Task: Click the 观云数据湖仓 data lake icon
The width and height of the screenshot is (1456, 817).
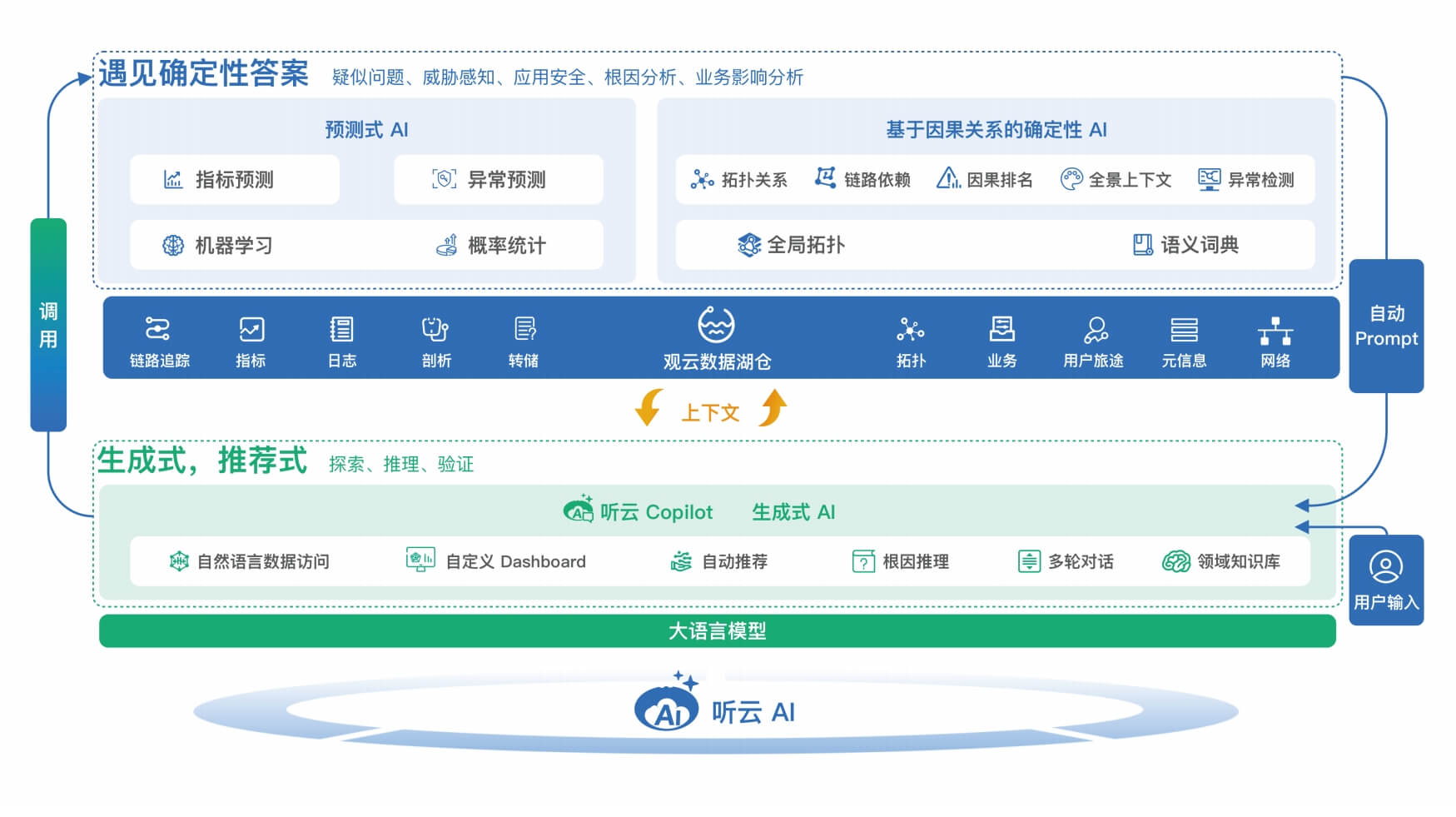Action: pyautogui.click(x=714, y=326)
